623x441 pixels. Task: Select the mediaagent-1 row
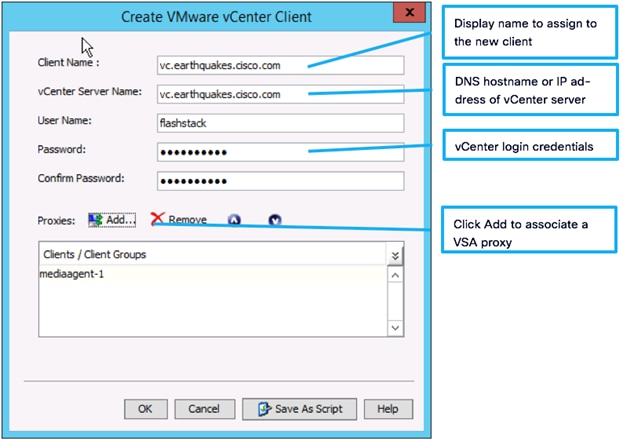pos(213,274)
